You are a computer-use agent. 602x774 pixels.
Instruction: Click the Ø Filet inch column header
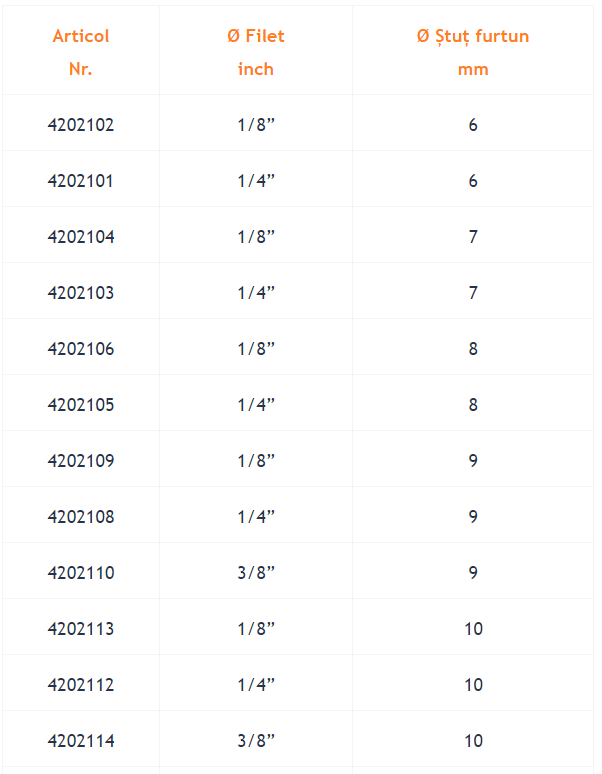point(256,52)
